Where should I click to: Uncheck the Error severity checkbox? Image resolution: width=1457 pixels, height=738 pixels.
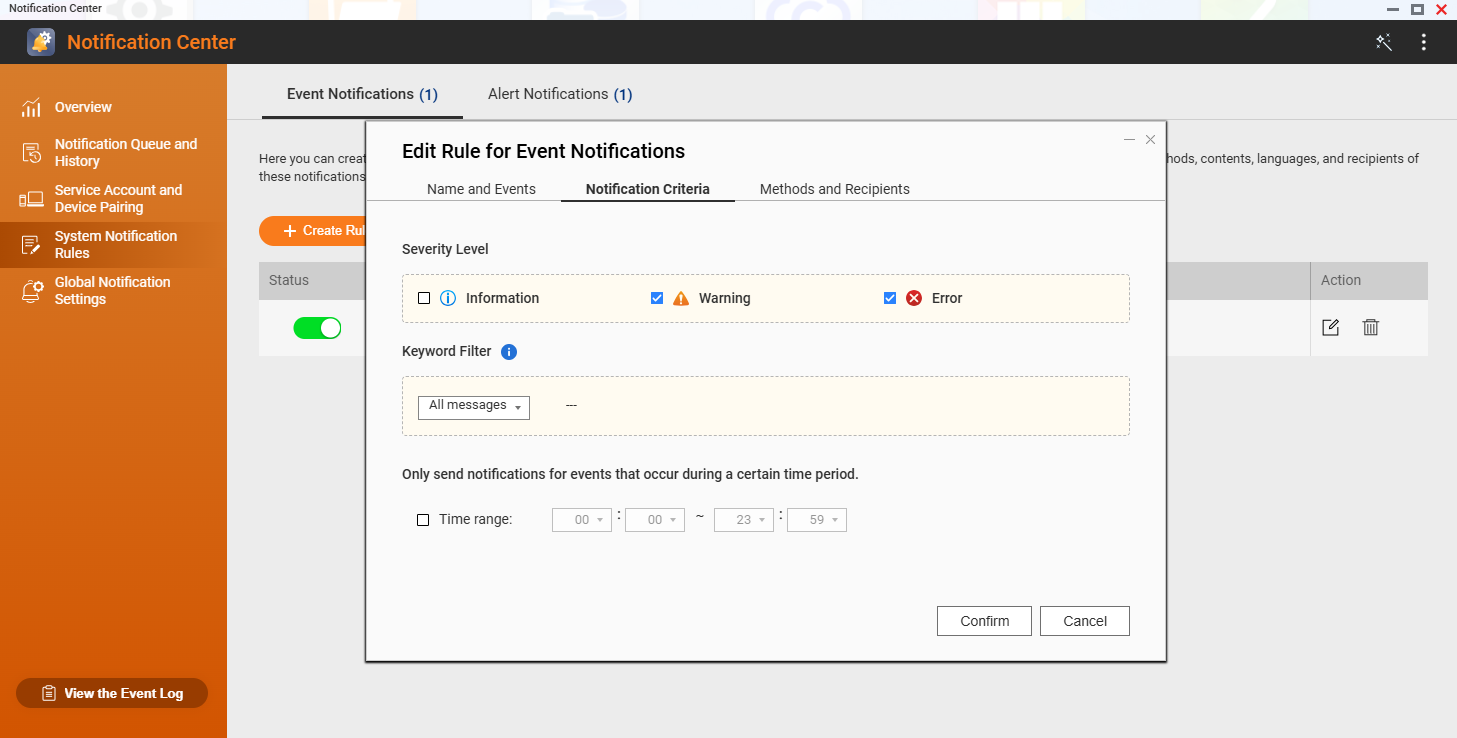click(x=890, y=298)
